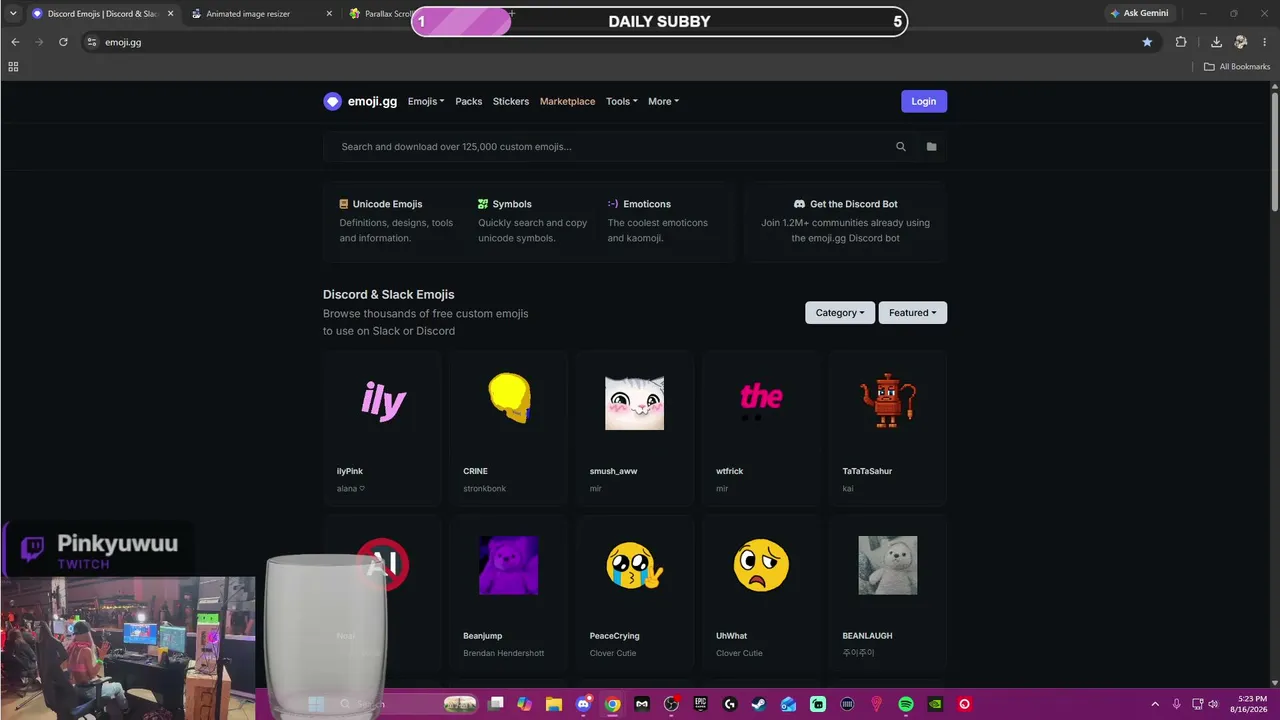This screenshot has width=1280, height=720.
Task: Open Discord from the taskbar
Action: 583,704
